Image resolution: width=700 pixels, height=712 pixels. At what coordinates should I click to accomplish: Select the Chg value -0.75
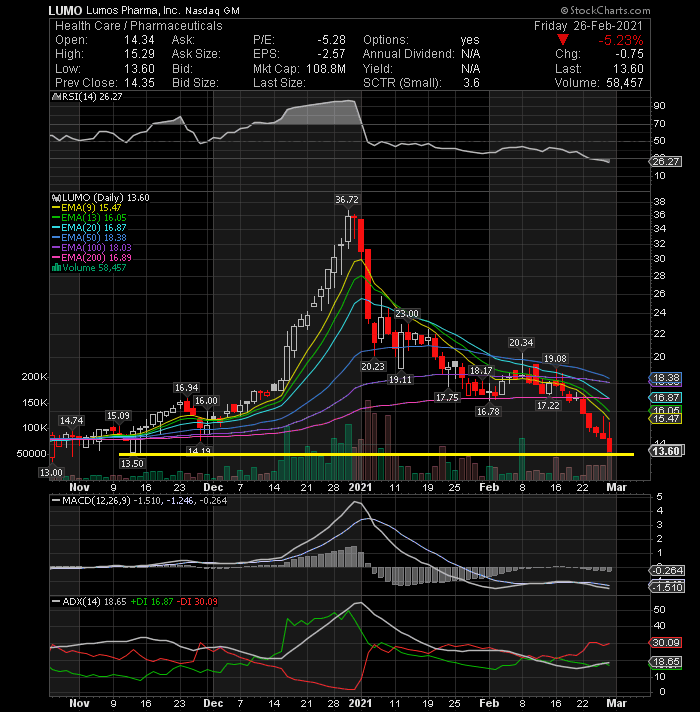629,54
